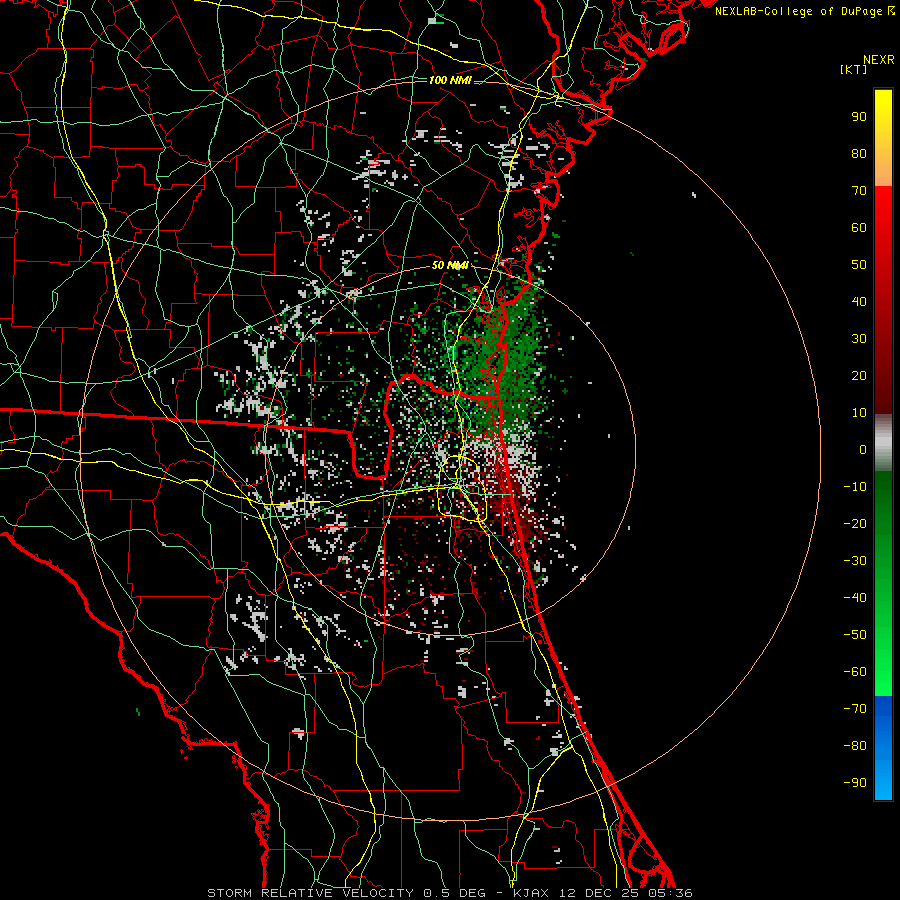This screenshot has width=900, height=900.
Task: Click the NEXLAB-College of DuPage watermark text
Action: (805, 11)
